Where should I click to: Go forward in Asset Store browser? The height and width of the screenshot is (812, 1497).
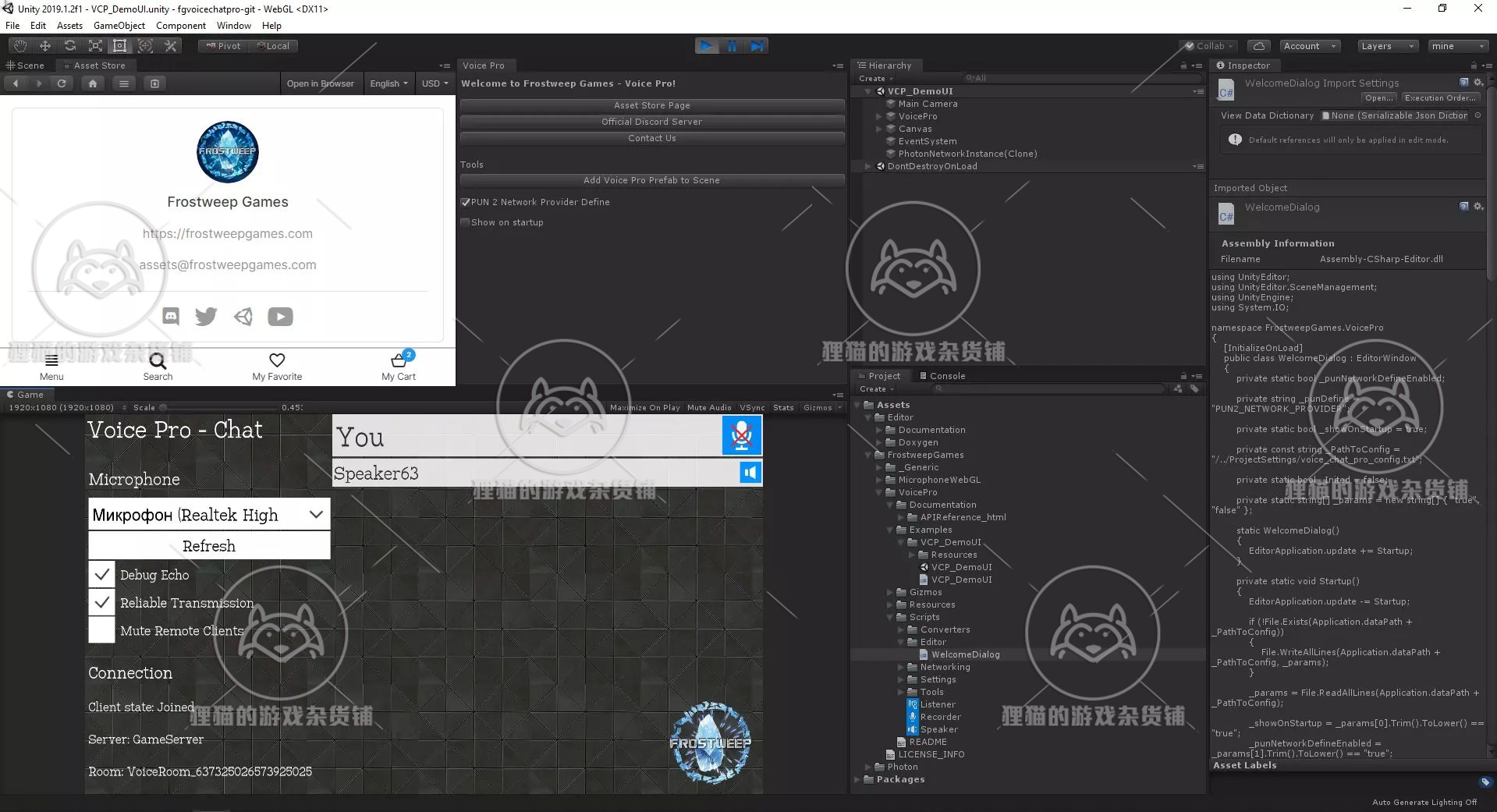pos(38,83)
